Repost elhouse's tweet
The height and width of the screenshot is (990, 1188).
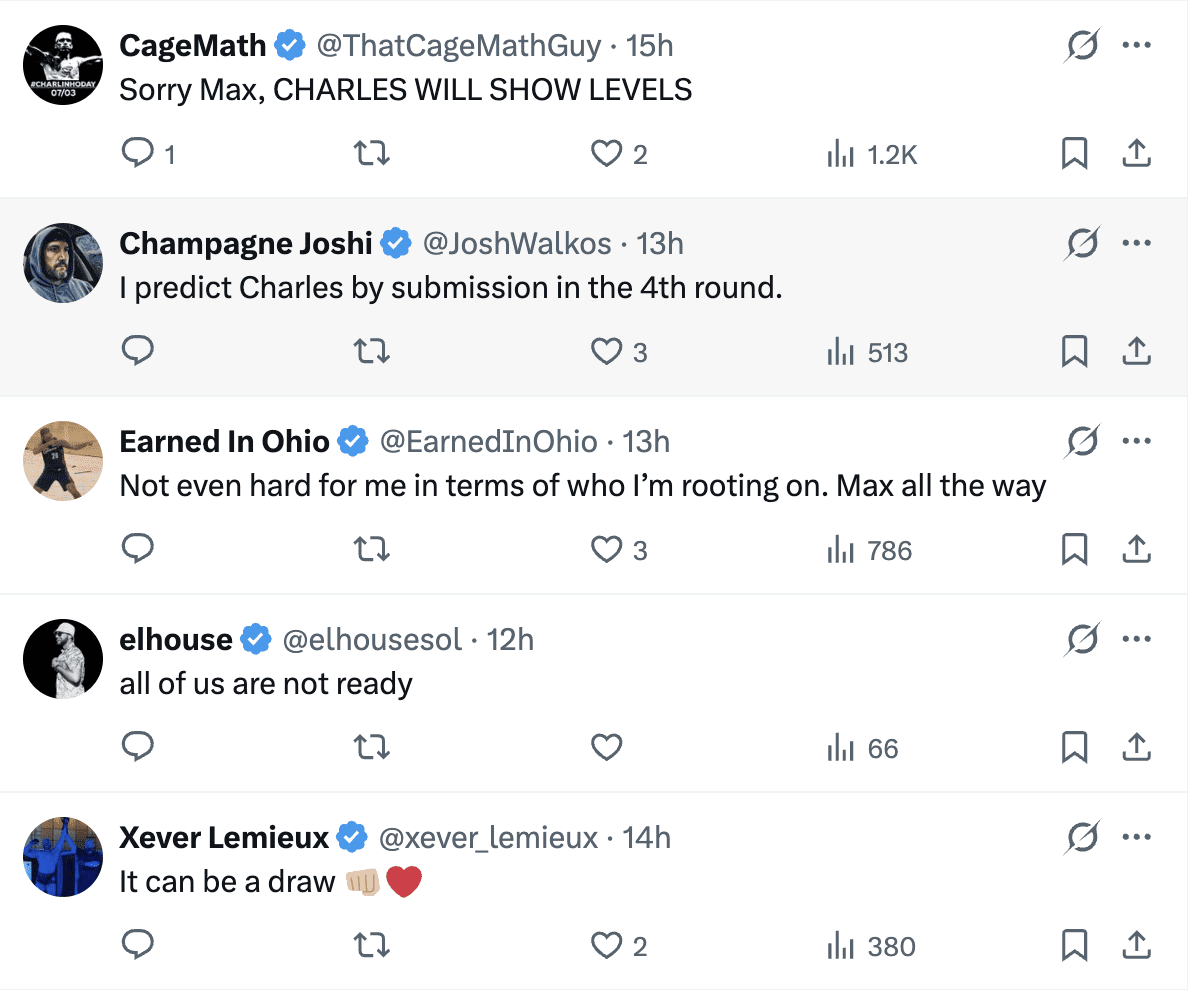point(373,748)
